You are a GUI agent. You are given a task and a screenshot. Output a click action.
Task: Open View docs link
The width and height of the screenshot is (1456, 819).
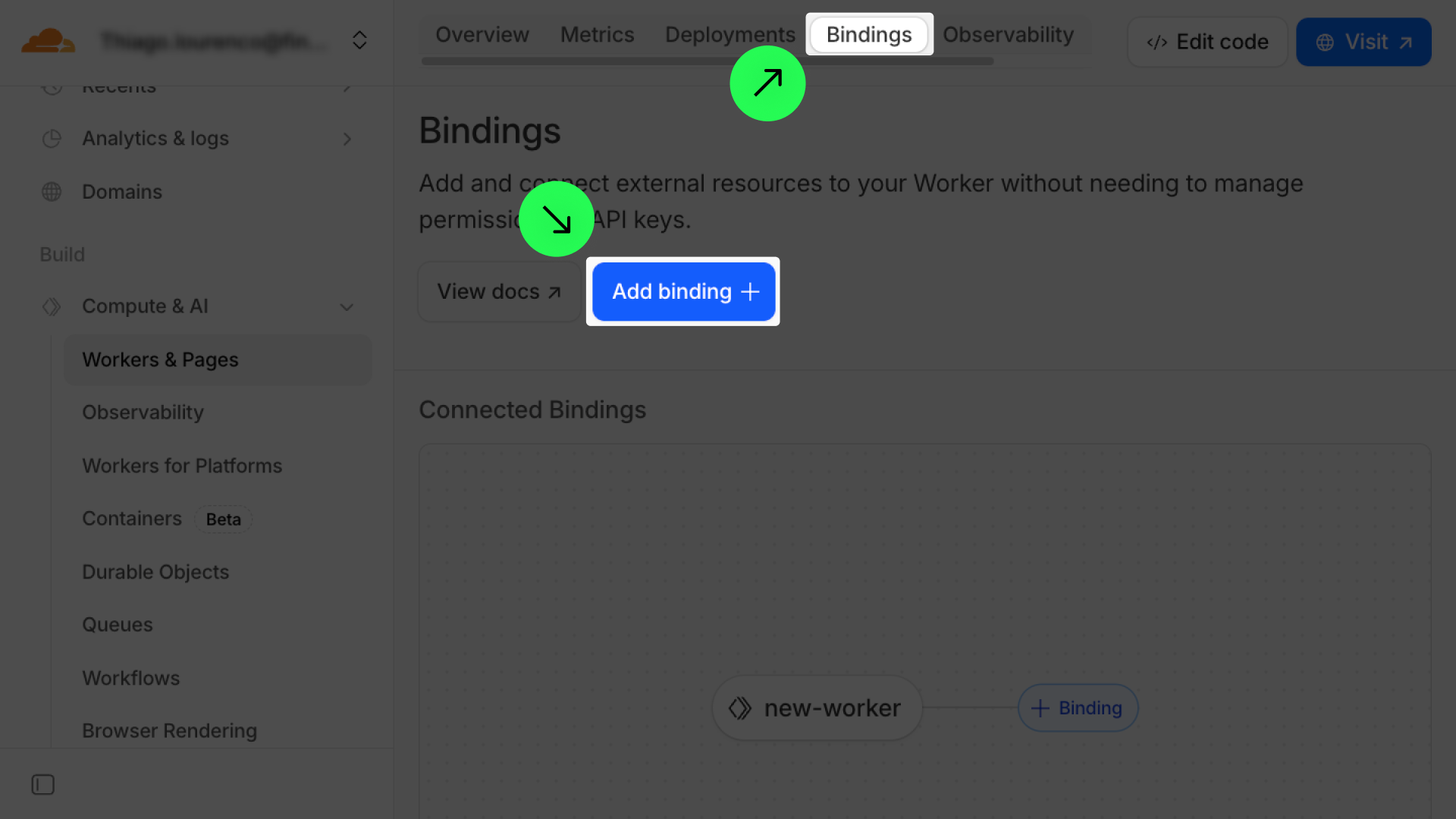point(499,292)
